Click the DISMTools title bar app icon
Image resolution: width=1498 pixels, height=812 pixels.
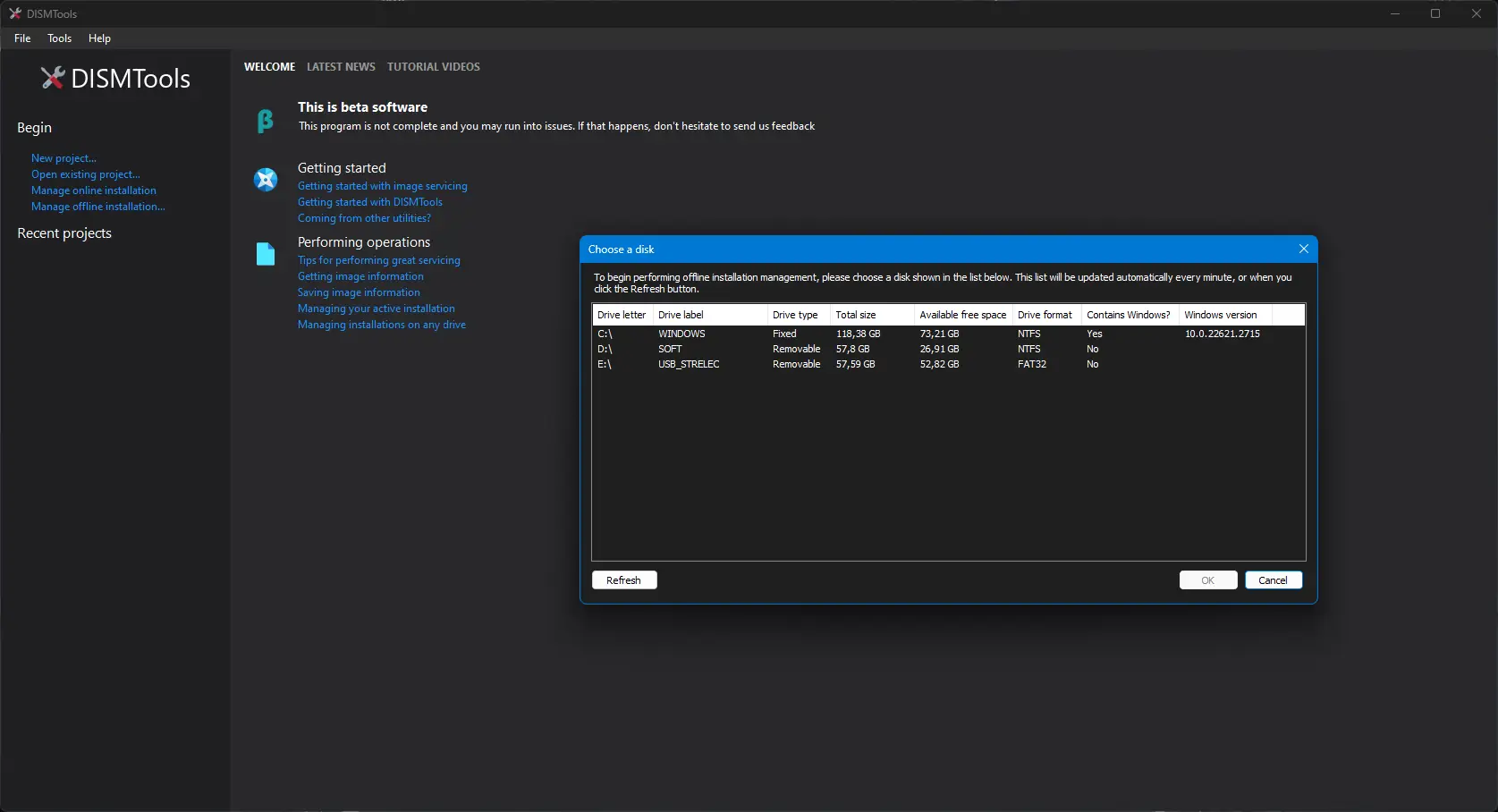pos(15,13)
